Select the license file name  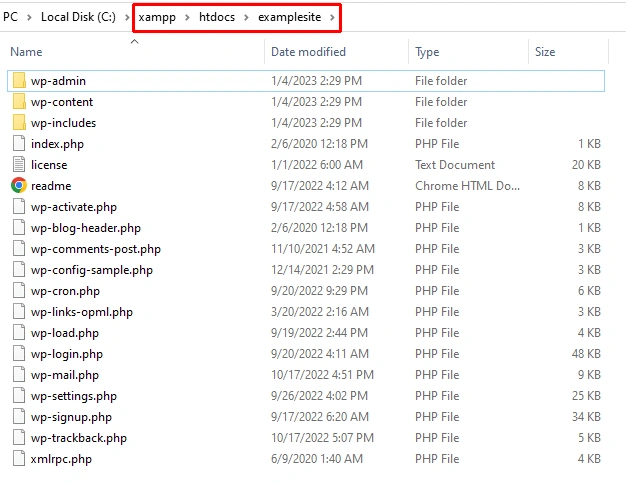click(x=49, y=165)
